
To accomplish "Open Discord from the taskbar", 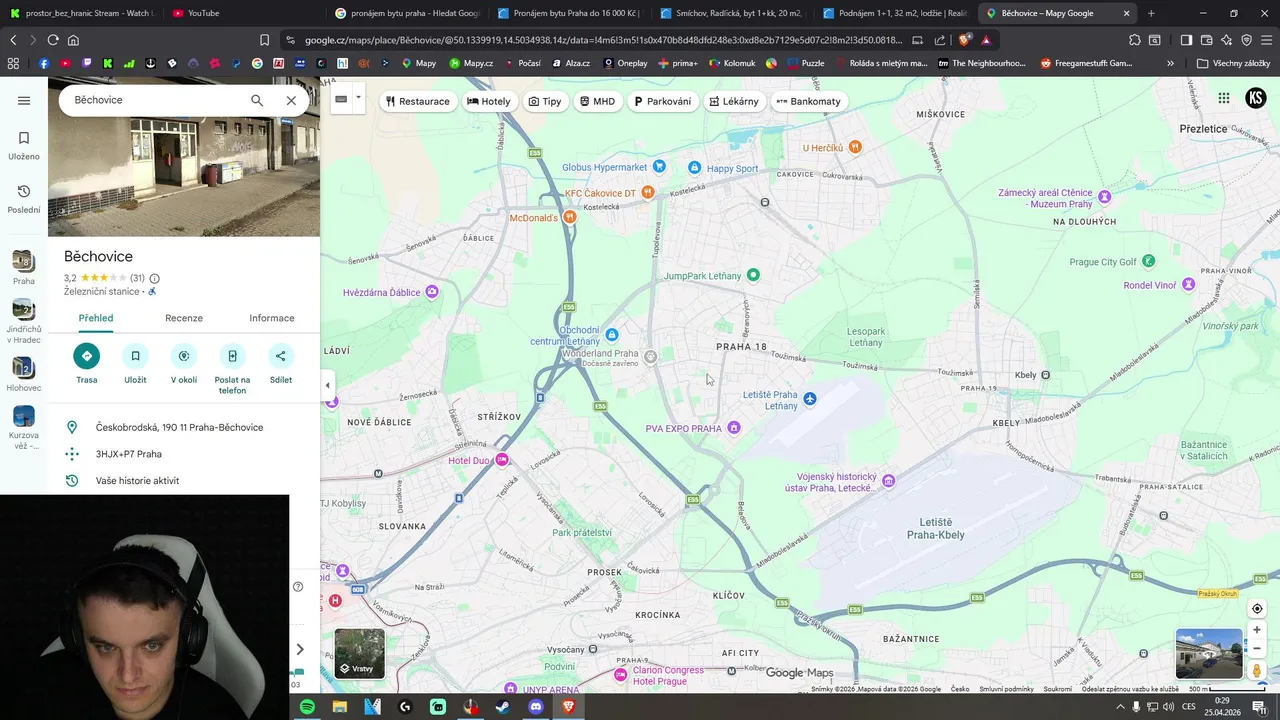I will point(536,706).
